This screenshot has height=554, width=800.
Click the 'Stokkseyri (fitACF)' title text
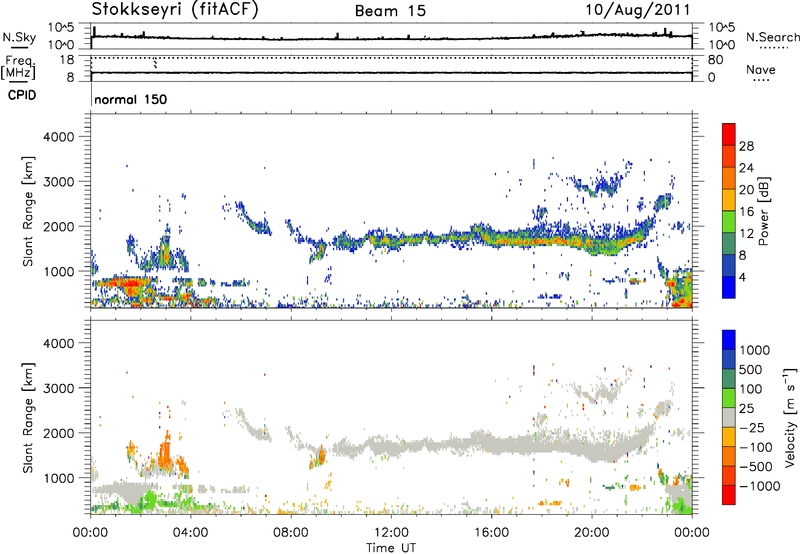[x=175, y=10]
